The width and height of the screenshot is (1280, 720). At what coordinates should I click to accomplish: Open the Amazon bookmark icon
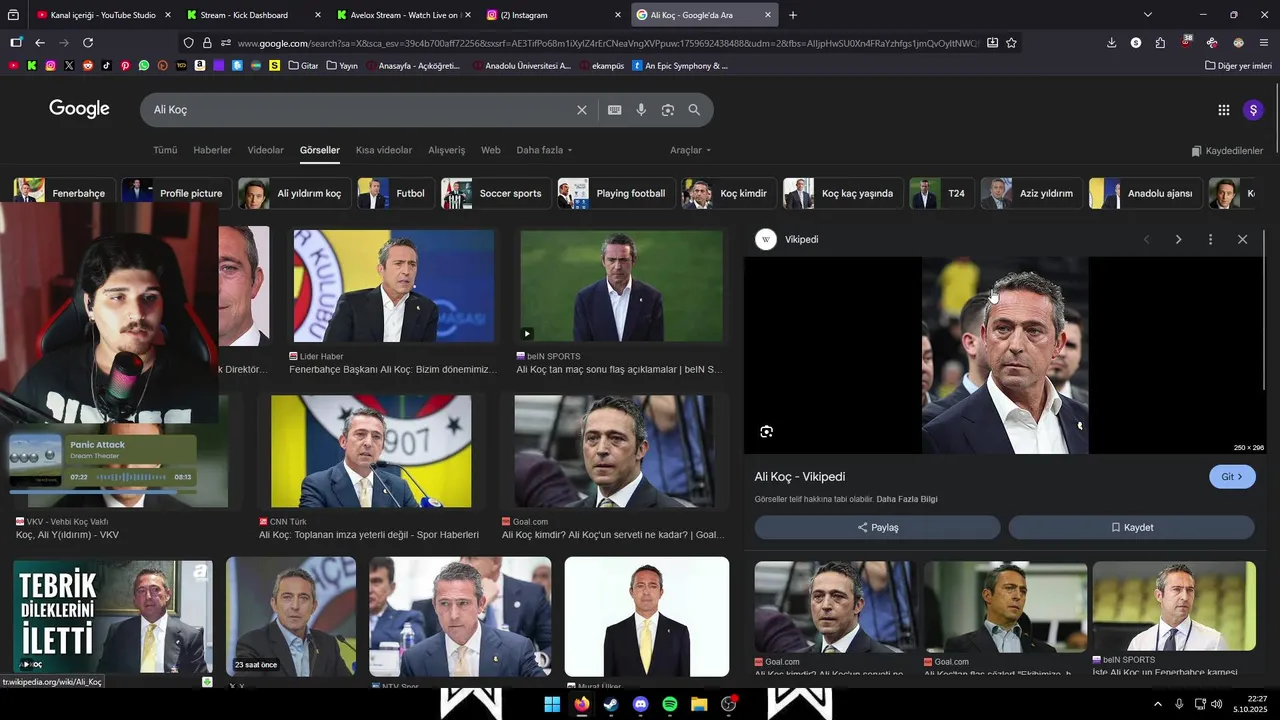pyautogui.click(x=200, y=65)
